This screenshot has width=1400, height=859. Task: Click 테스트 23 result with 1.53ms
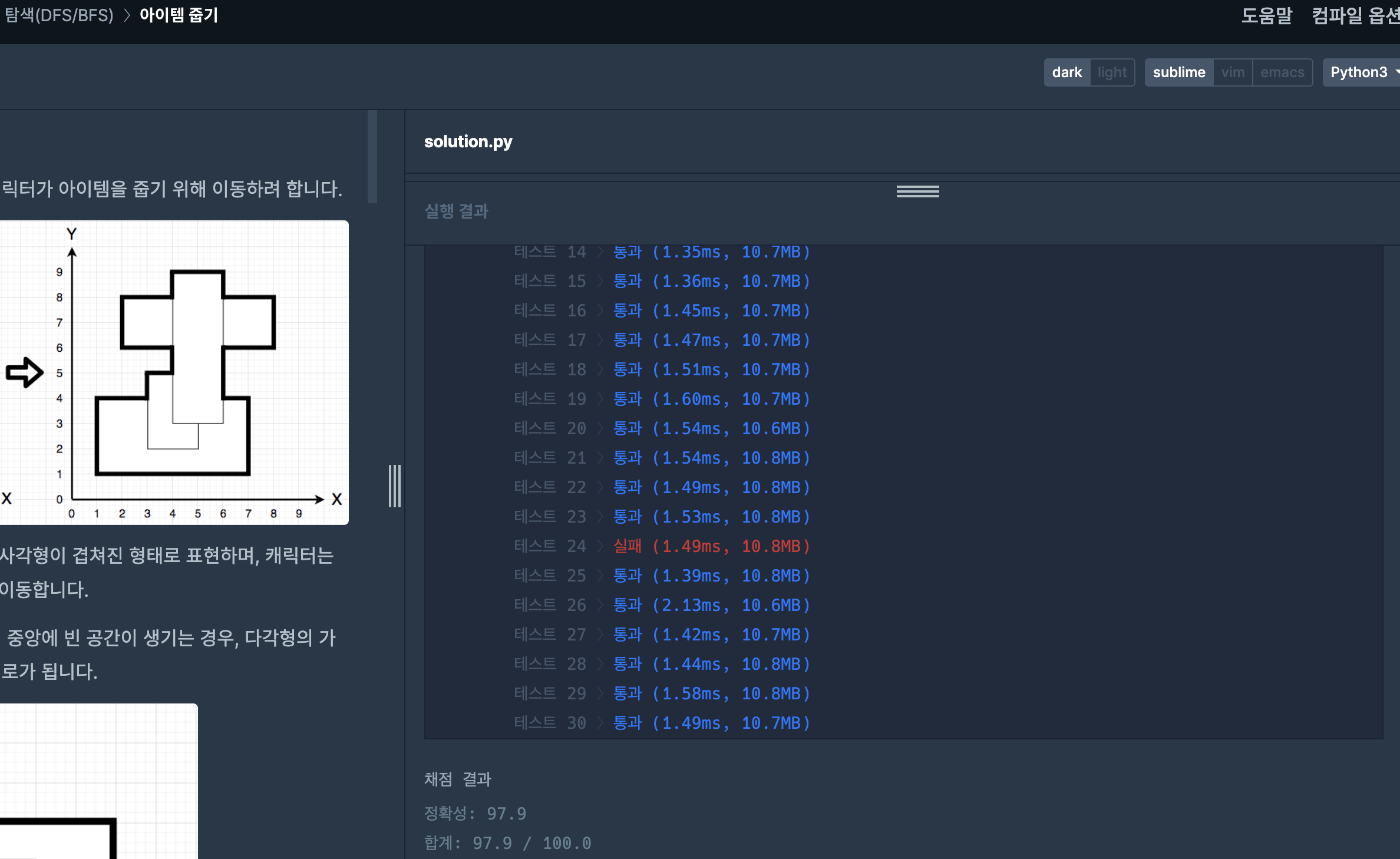click(662, 517)
